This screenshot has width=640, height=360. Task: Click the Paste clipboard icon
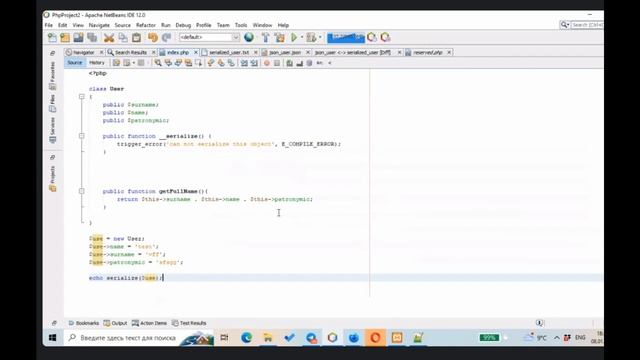pyautogui.click(x=136, y=38)
